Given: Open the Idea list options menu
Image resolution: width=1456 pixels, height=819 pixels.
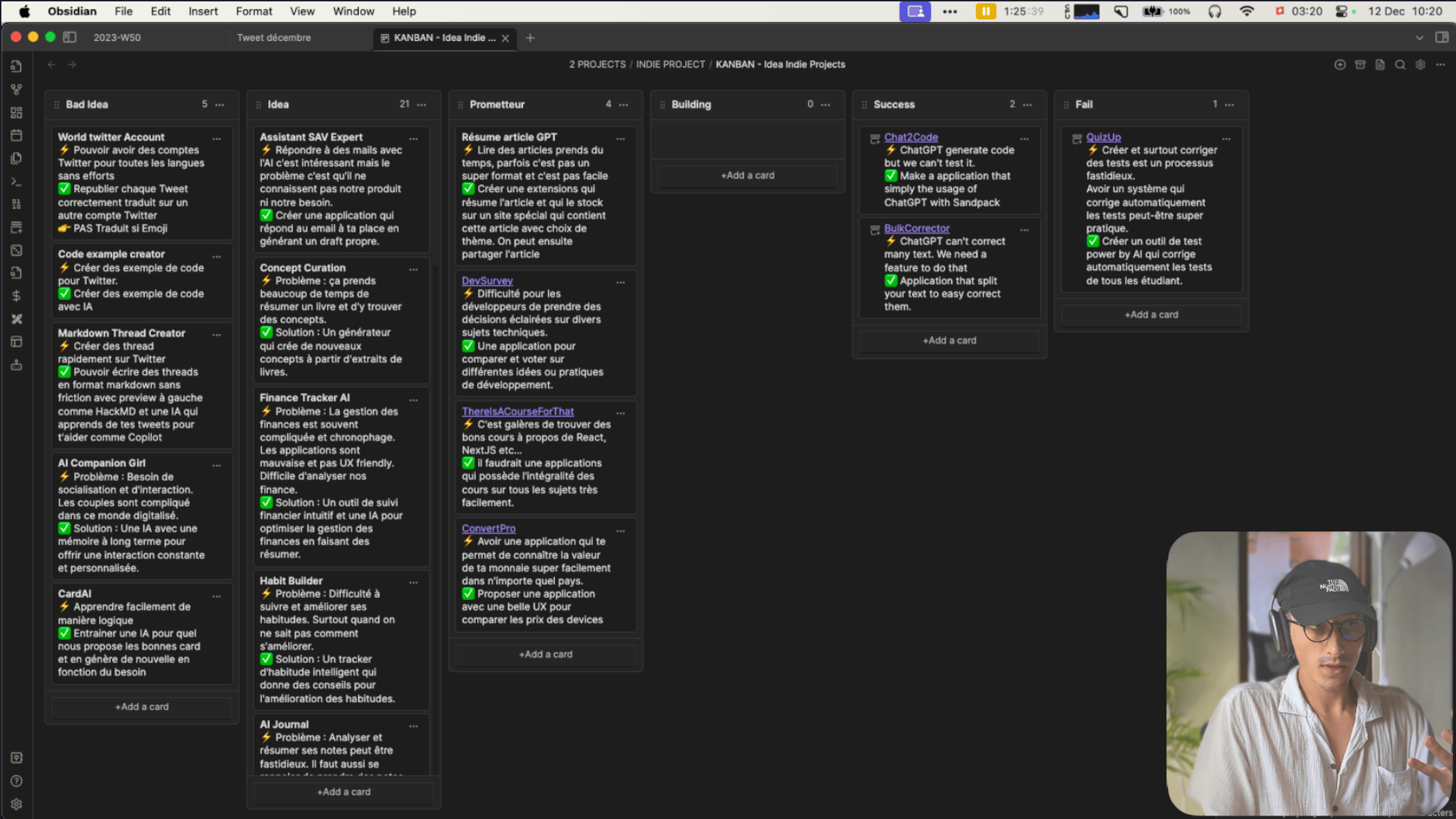Looking at the screenshot, I should point(422,105).
